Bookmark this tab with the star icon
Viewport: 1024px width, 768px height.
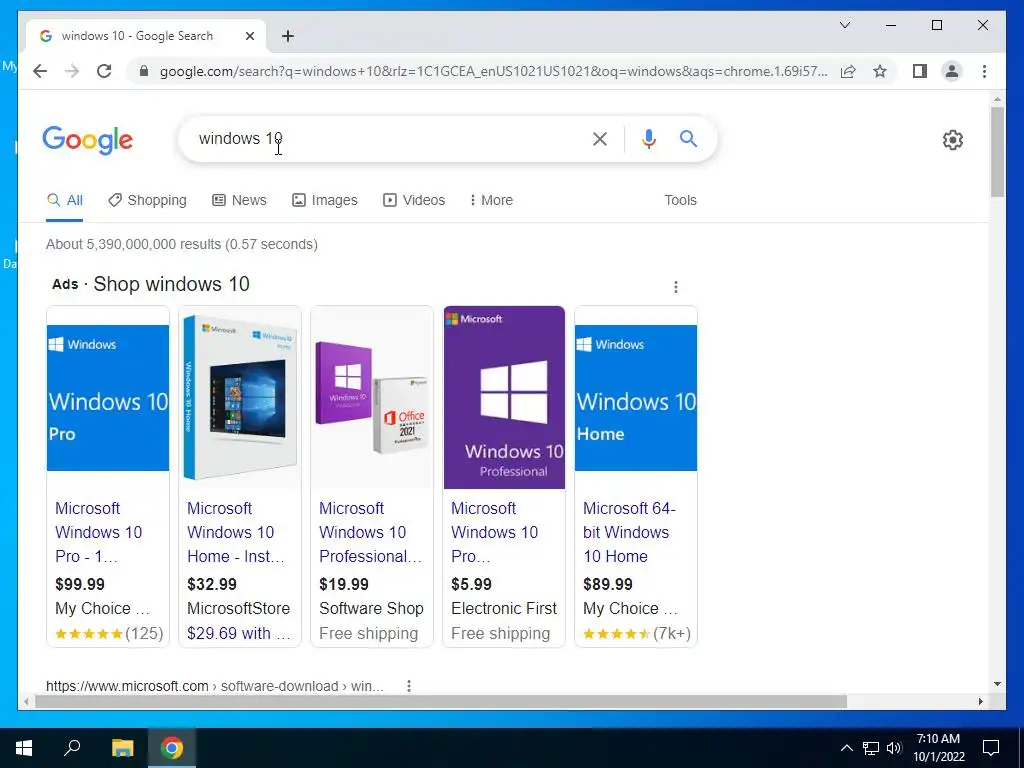(880, 71)
